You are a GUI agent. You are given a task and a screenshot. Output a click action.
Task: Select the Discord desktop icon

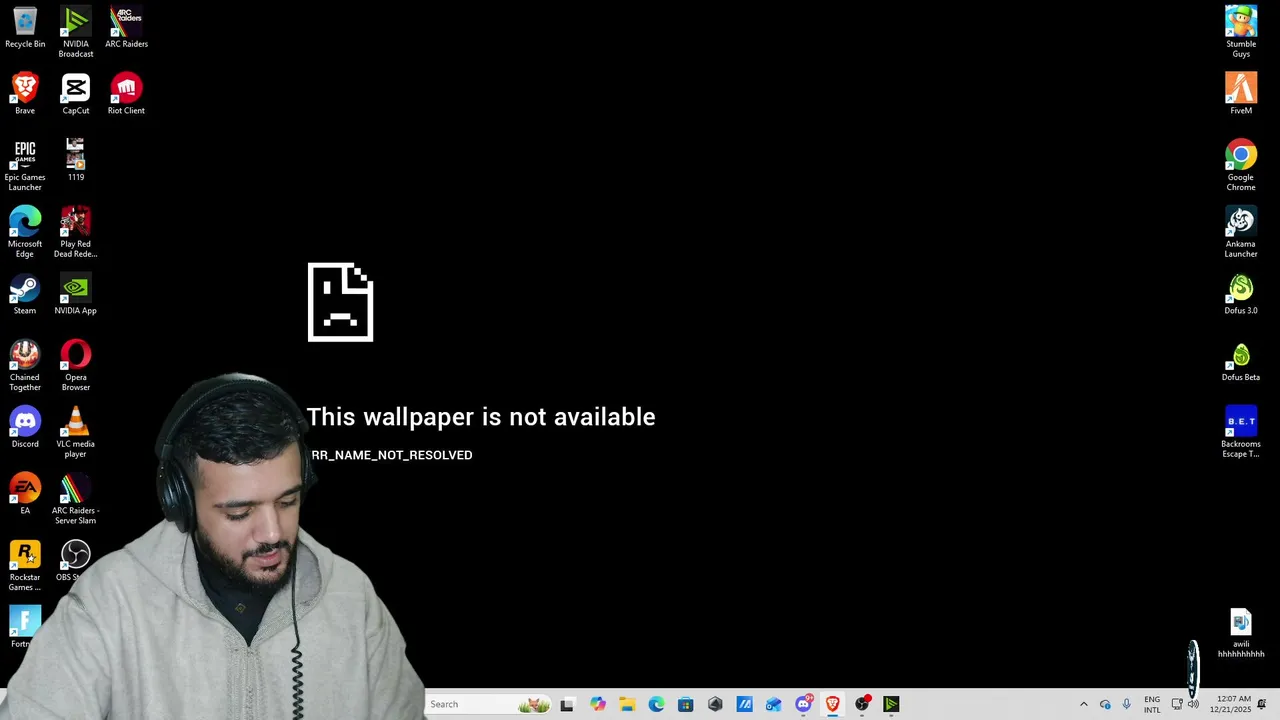pos(25,427)
